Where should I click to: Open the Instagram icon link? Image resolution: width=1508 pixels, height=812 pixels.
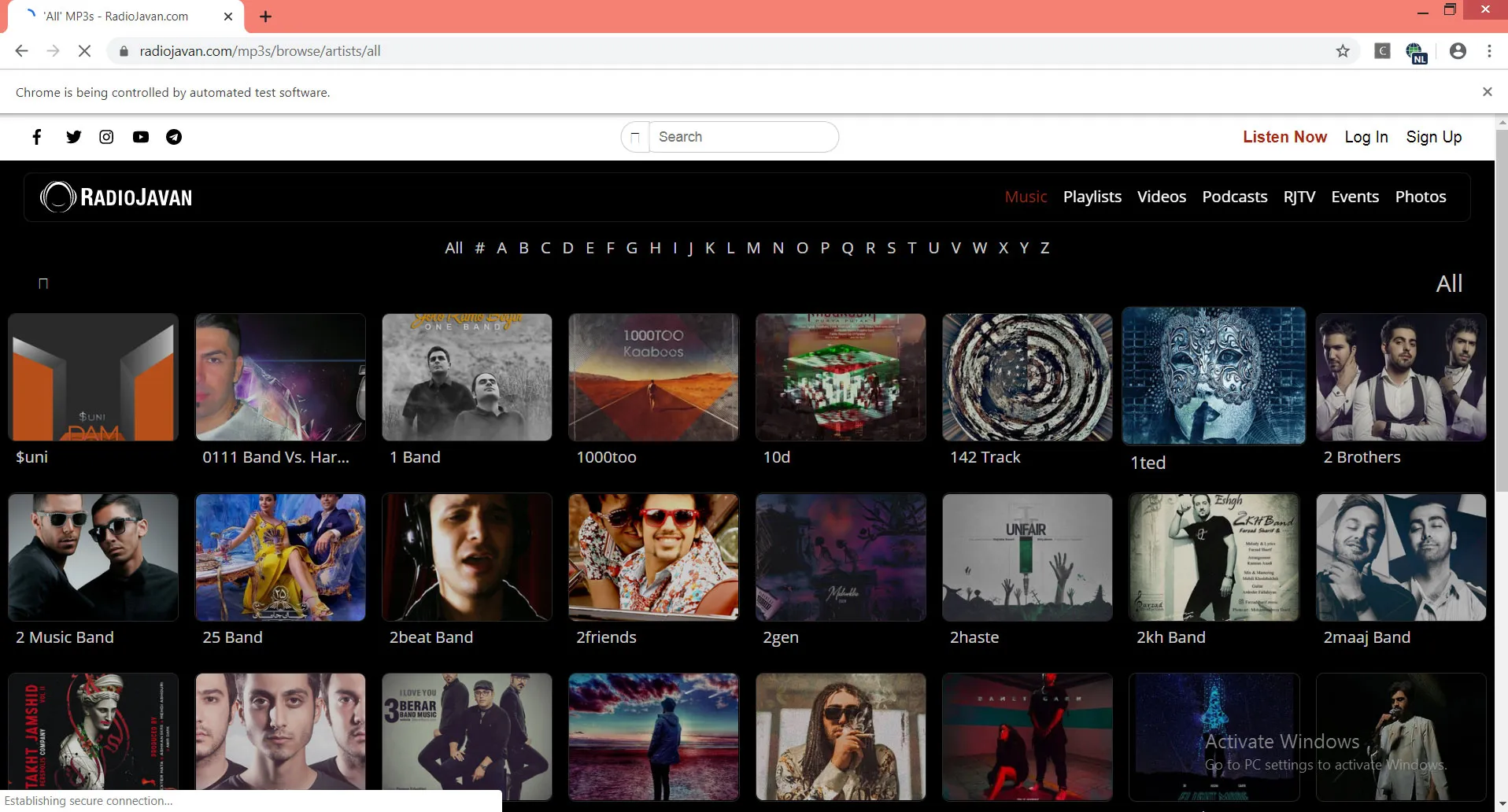pos(106,137)
